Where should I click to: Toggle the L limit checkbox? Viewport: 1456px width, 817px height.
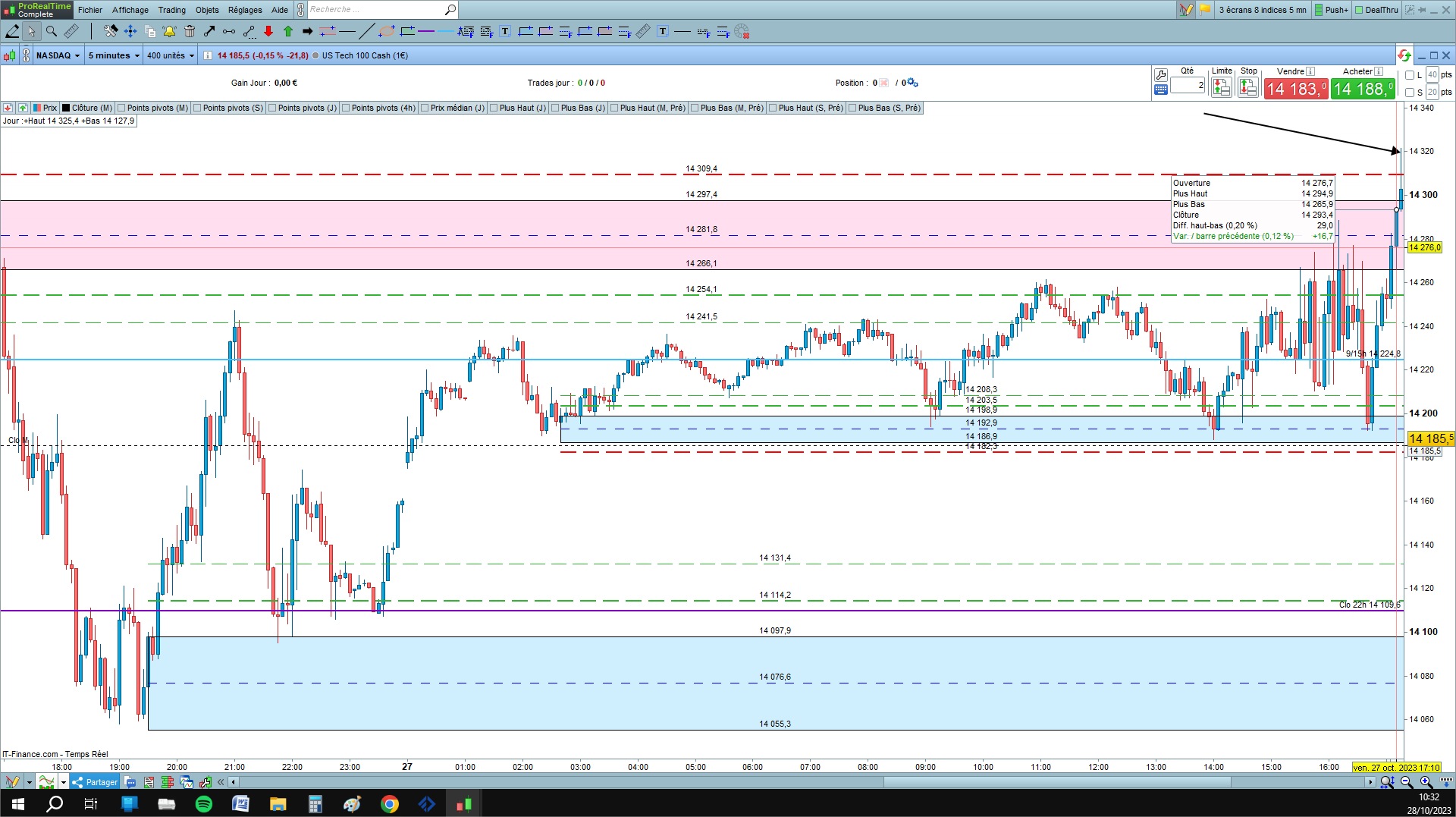point(1410,74)
